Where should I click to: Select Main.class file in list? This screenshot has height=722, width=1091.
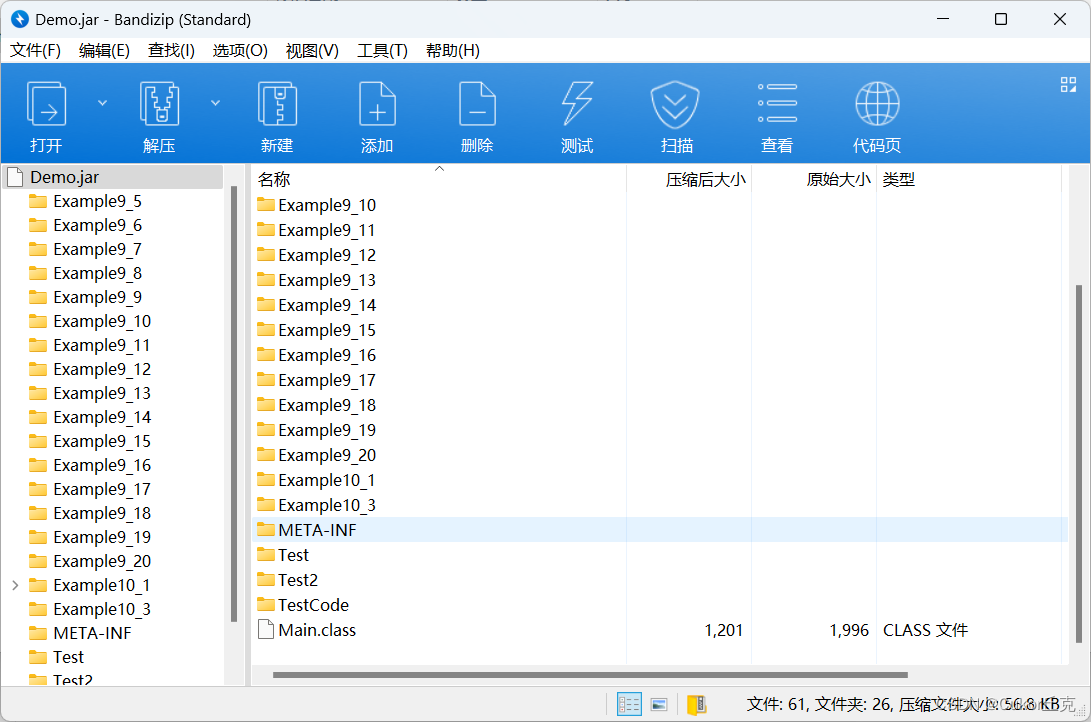click(x=317, y=630)
